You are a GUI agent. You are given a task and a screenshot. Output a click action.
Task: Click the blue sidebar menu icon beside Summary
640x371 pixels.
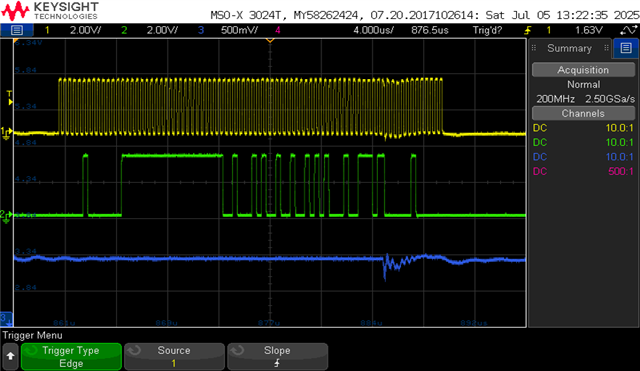[626, 48]
